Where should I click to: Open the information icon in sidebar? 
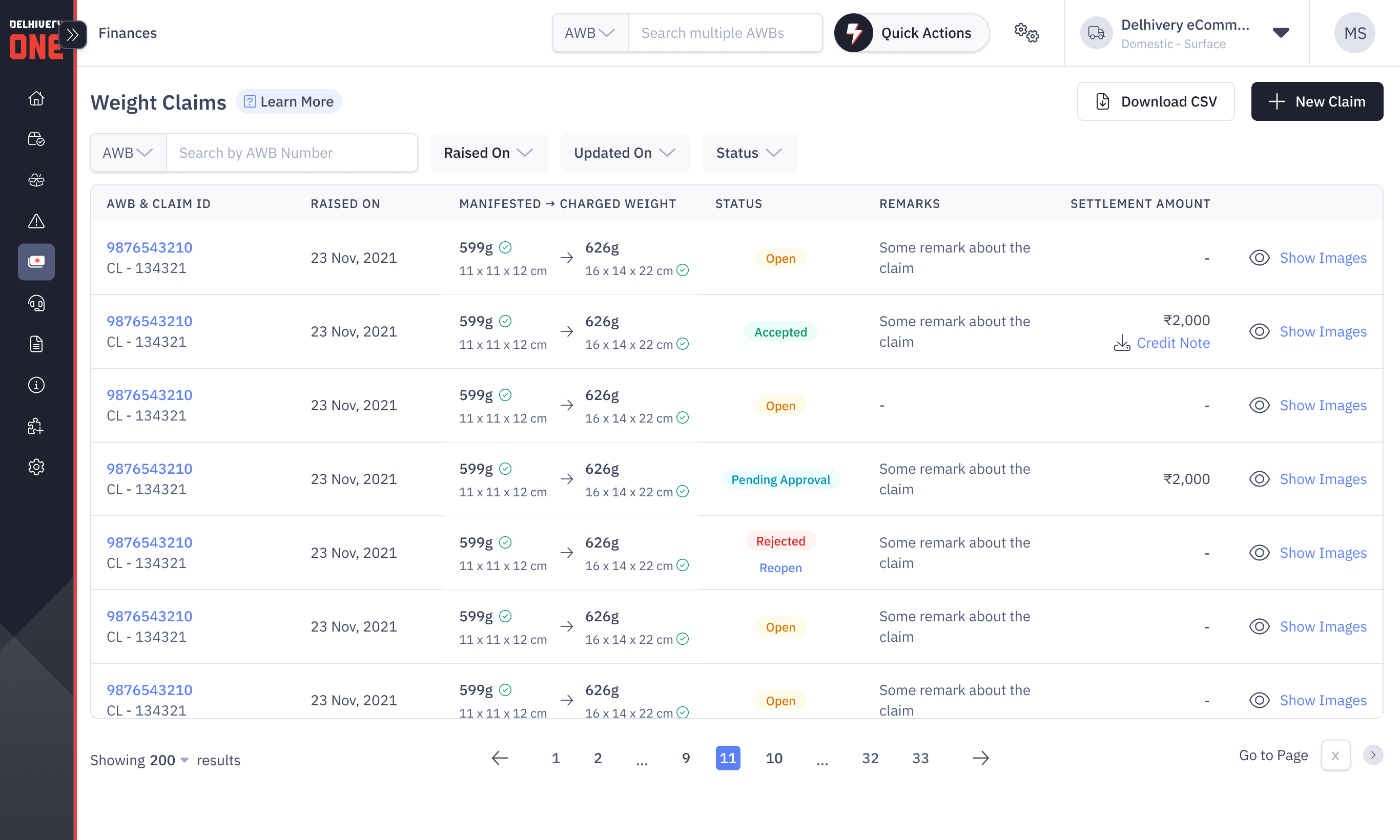pyautogui.click(x=36, y=386)
